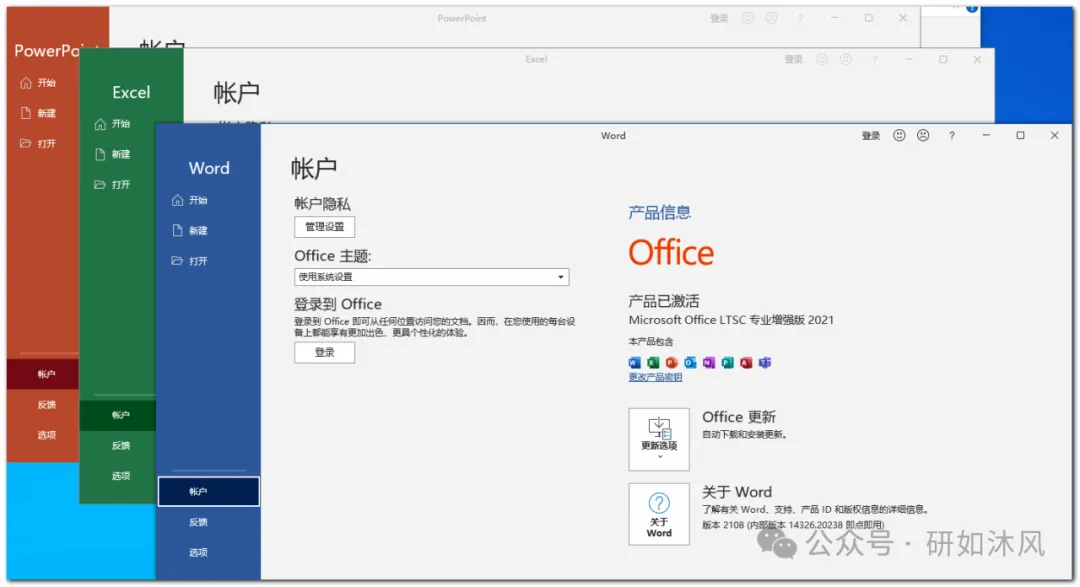This screenshot has width=1080, height=587.
Task: Click the text Microsoft Office LTSC 专业增强版 2021
Action: tap(731, 320)
